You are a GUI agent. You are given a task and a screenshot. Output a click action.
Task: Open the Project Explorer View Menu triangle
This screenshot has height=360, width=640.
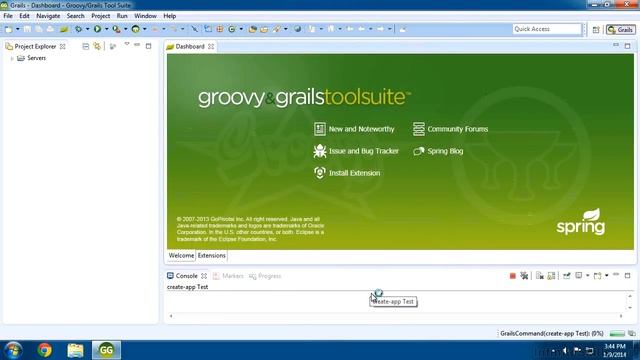tap(127, 44)
